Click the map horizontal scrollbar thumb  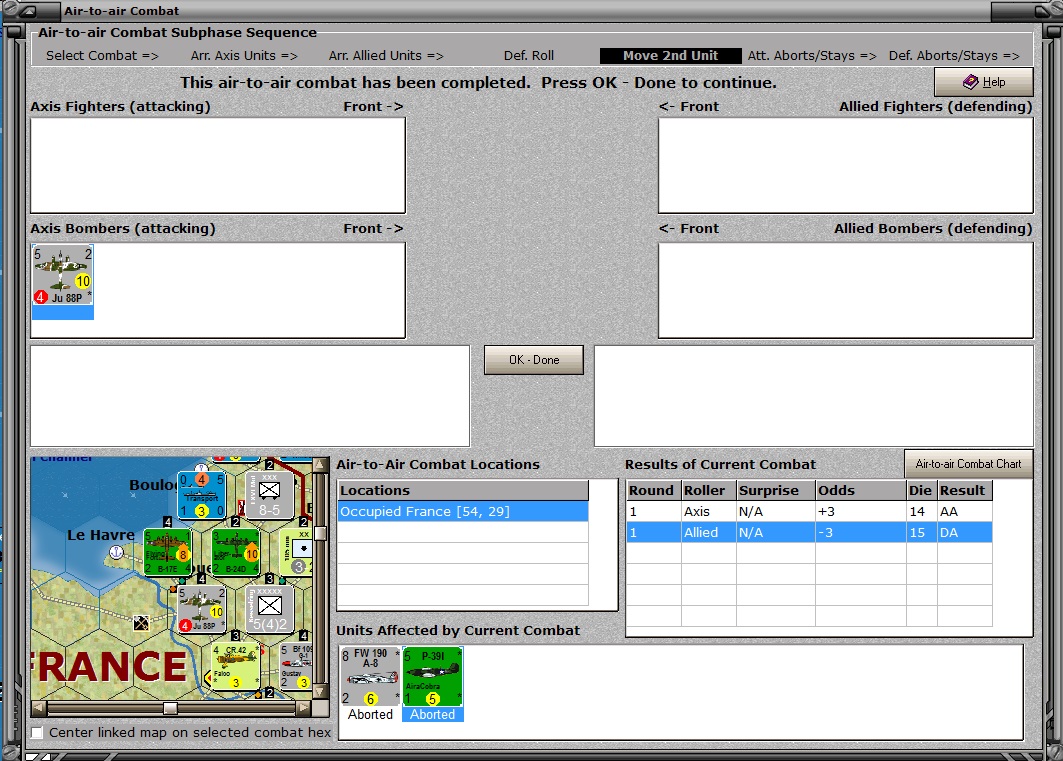171,708
